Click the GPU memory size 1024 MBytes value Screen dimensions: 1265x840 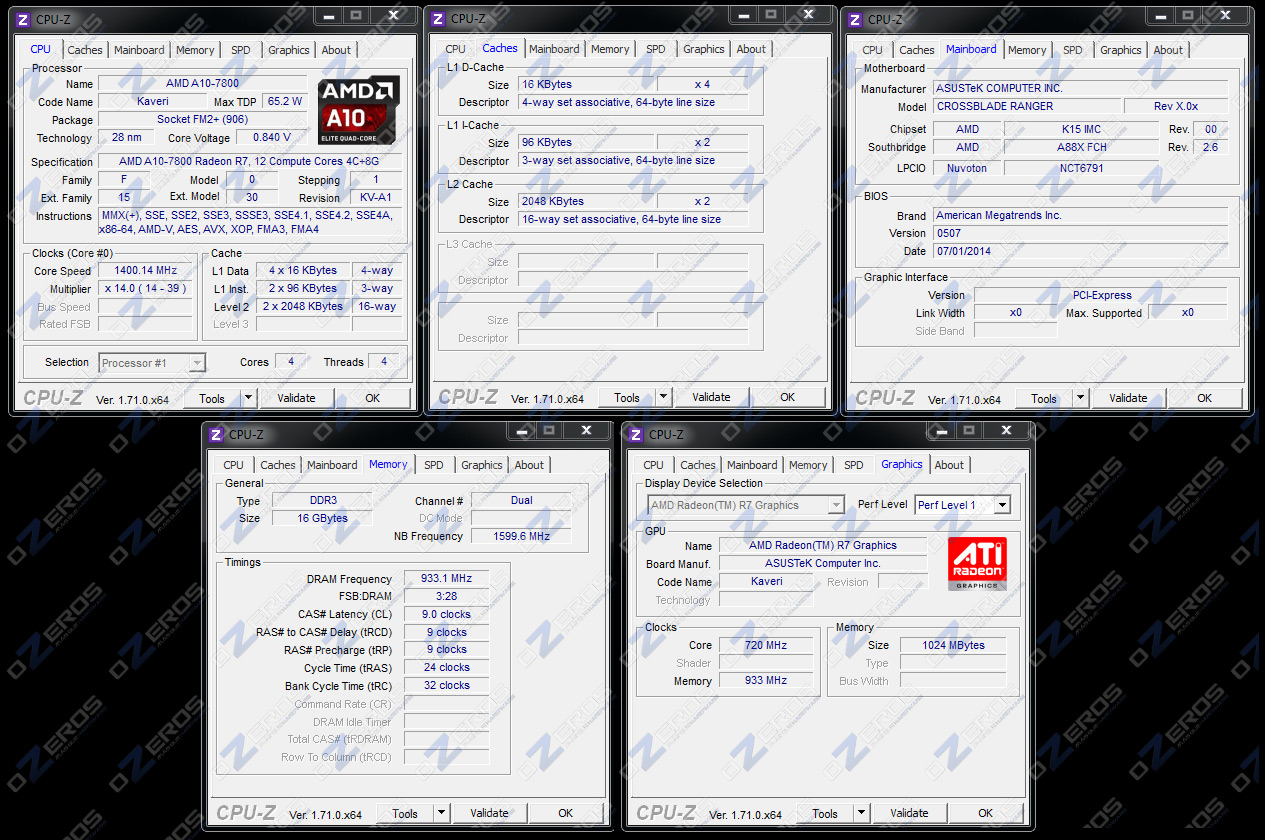(x=953, y=645)
